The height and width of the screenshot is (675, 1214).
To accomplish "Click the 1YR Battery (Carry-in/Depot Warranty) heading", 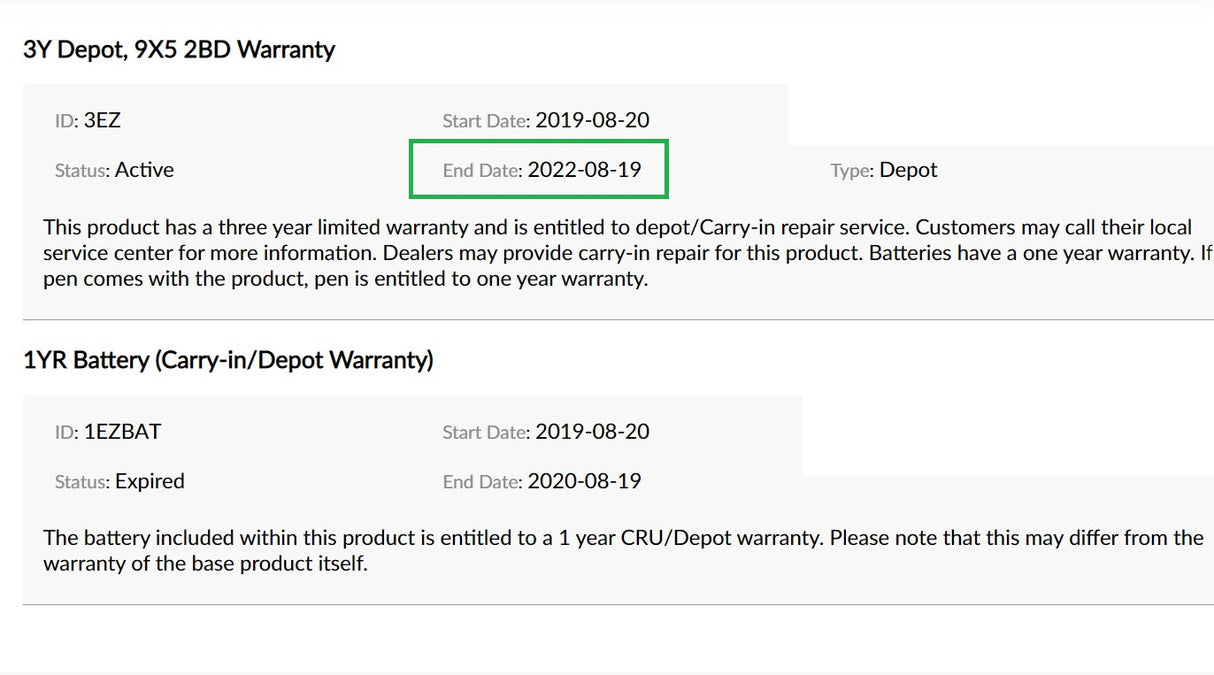I will click(228, 360).
